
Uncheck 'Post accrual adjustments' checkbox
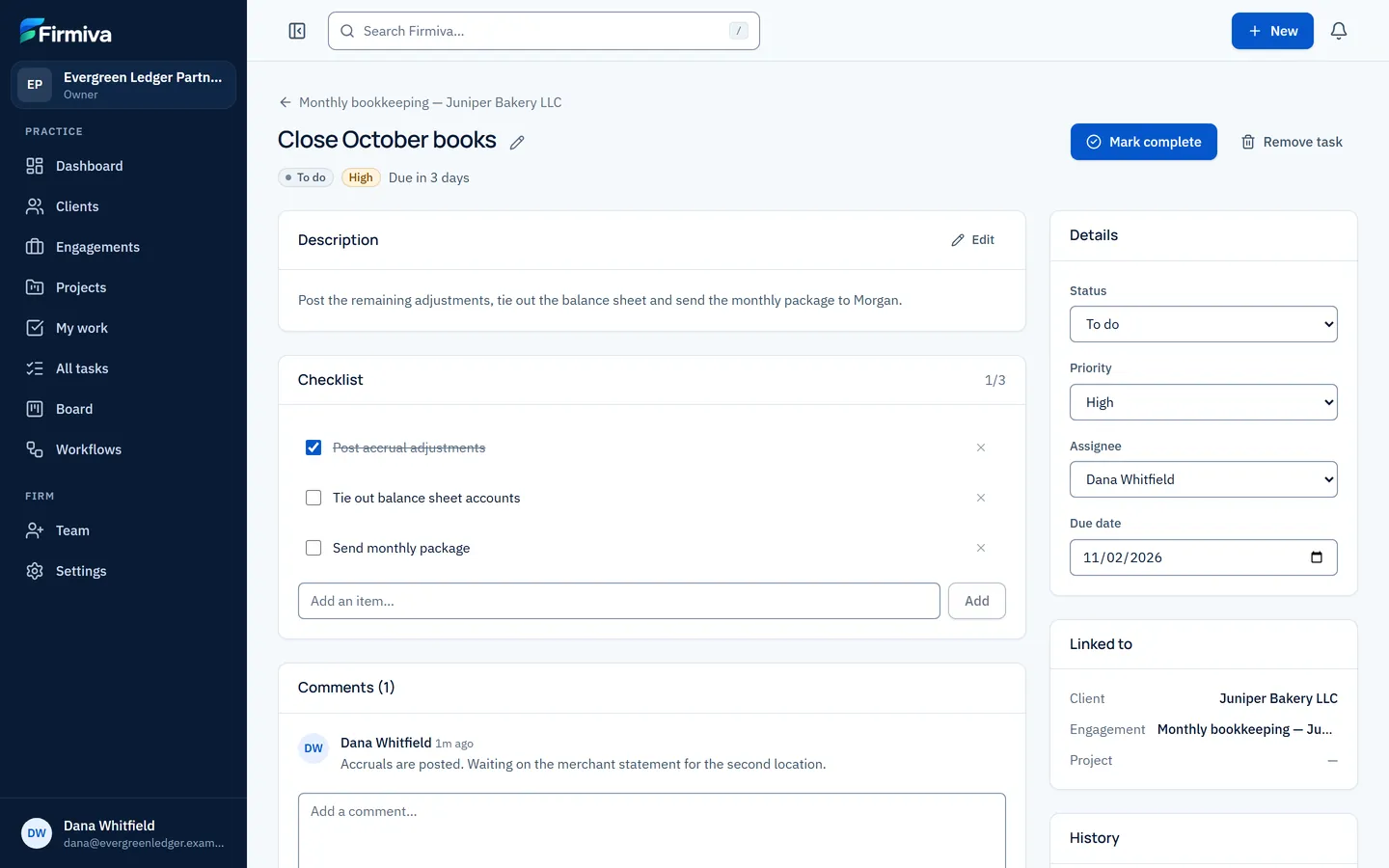[313, 448]
